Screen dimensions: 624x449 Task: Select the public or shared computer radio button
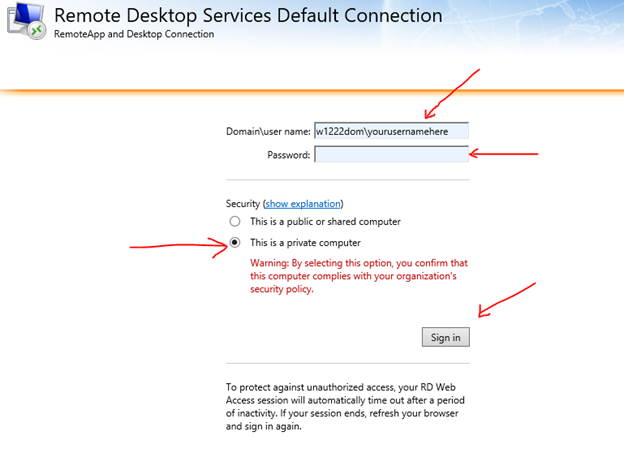click(234, 221)
